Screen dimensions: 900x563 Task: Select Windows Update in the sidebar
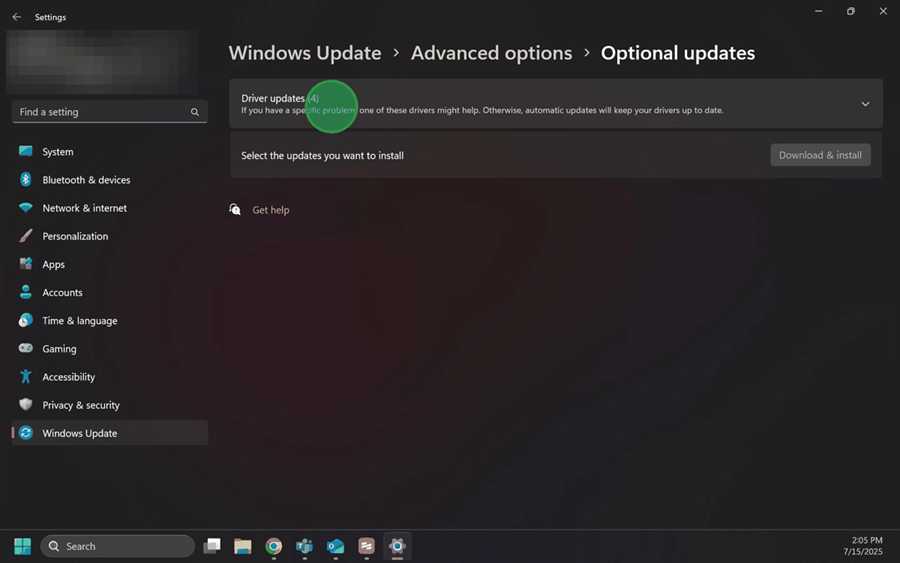point(79,433)
